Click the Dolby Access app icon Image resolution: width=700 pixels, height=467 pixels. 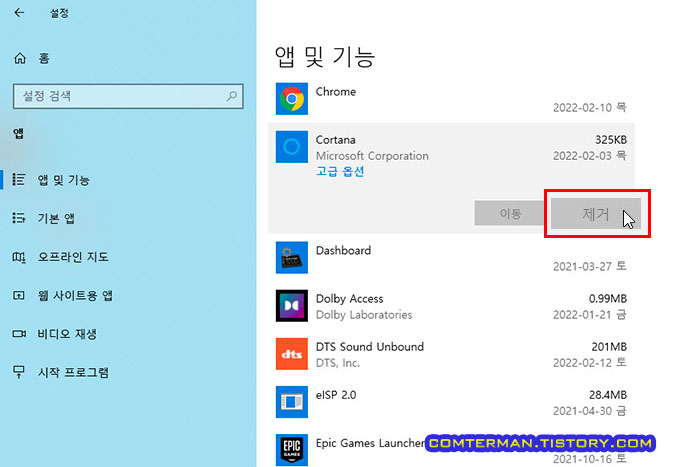292,306
